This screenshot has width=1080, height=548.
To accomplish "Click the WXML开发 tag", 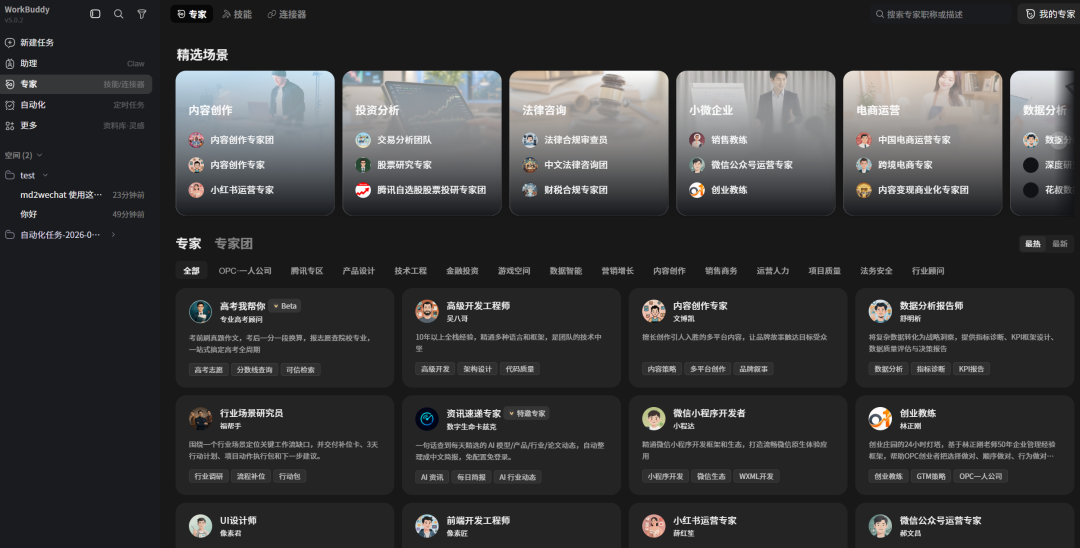I will [756, 476].
